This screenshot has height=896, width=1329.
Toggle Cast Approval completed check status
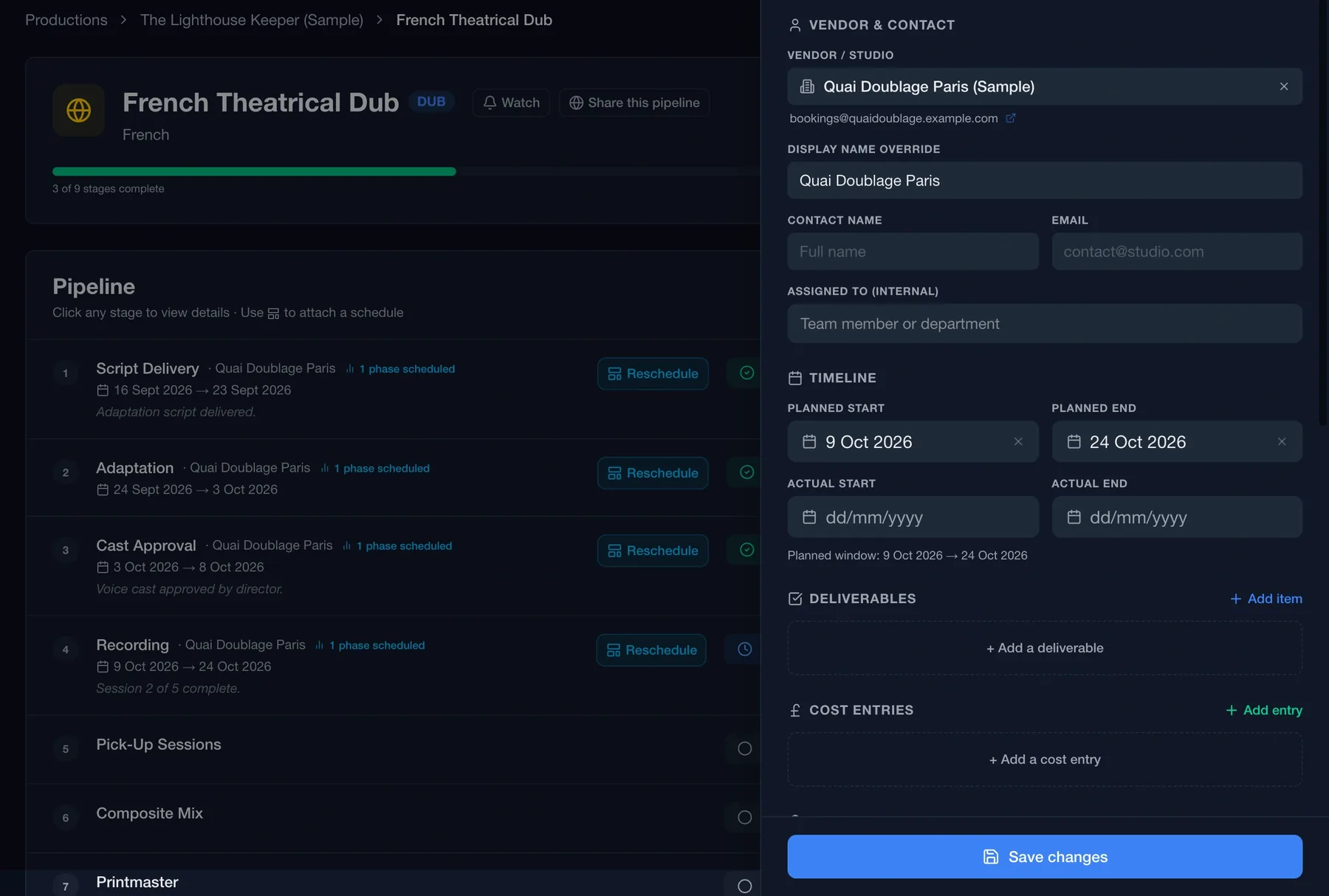coord(746,550)
